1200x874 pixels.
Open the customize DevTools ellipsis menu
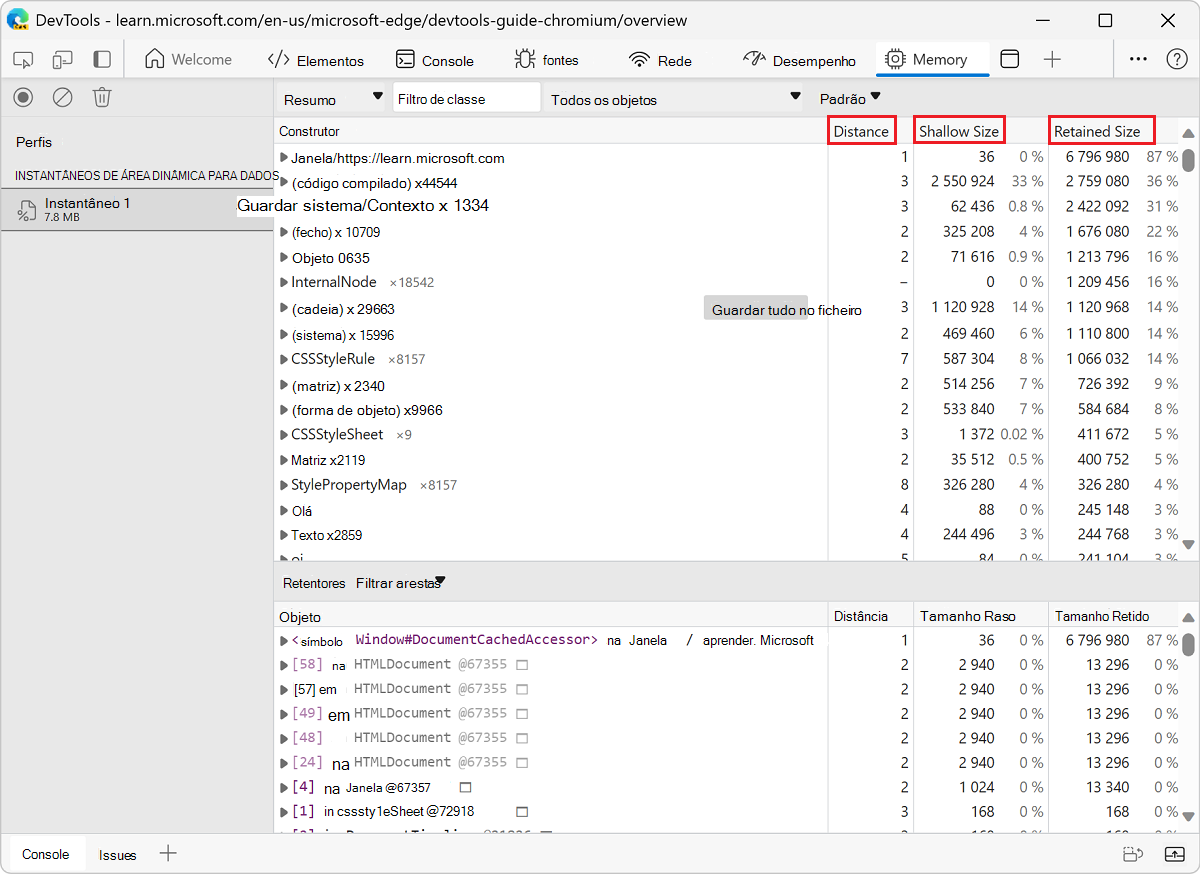coord(1138,60)
